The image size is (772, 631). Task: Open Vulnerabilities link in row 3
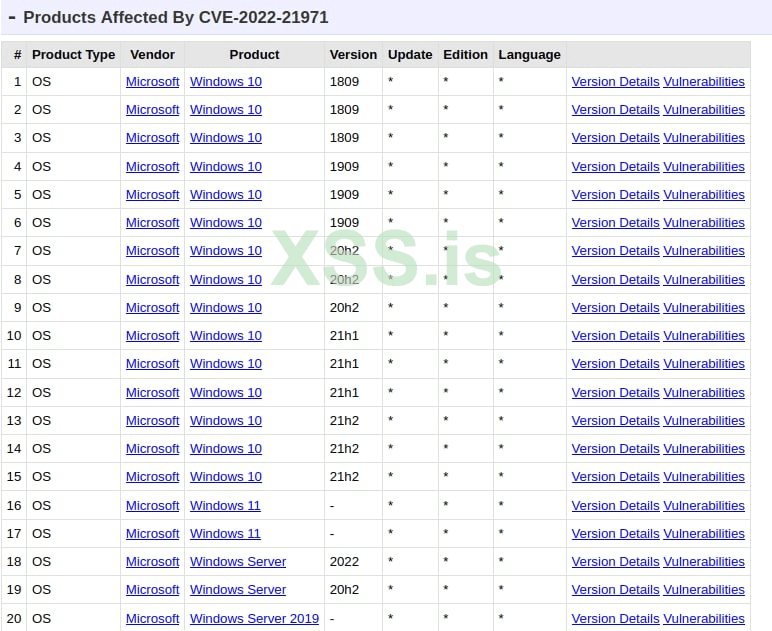click(x=704, y=138)
